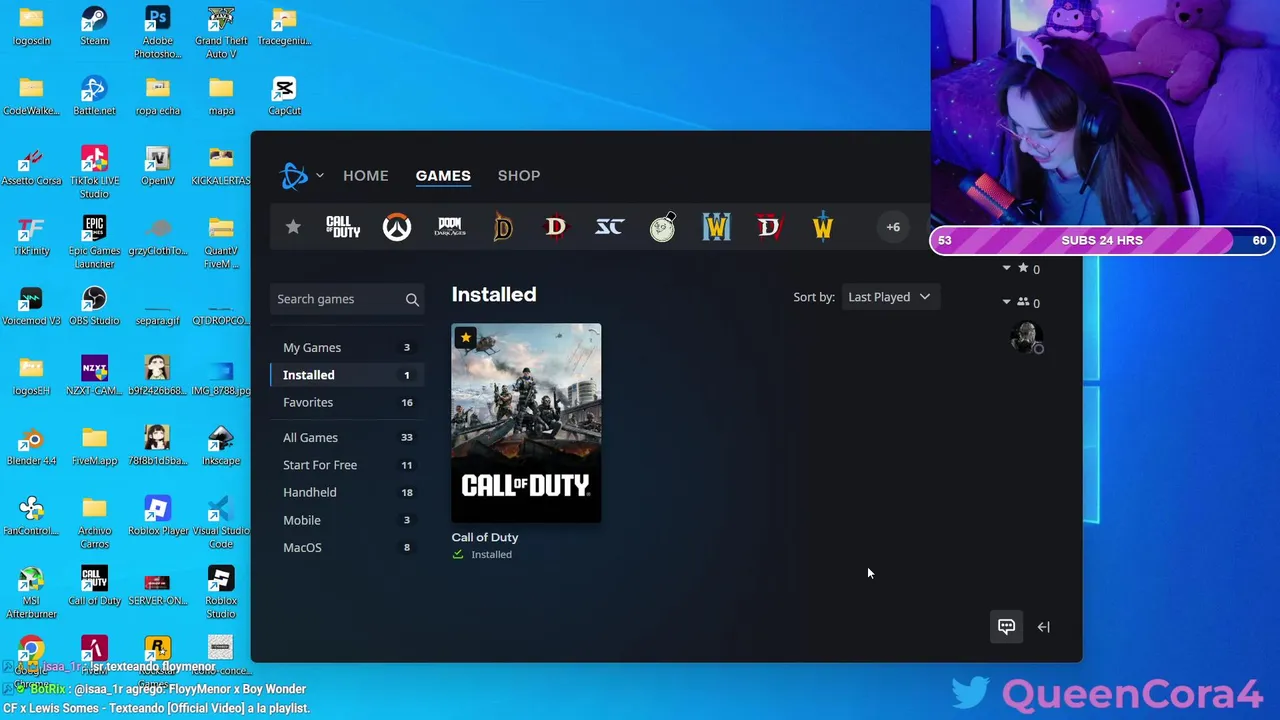Open Assetto Corsa desktop shortcut
This screenshot has width=1280, height=720.
pos(31,166)
